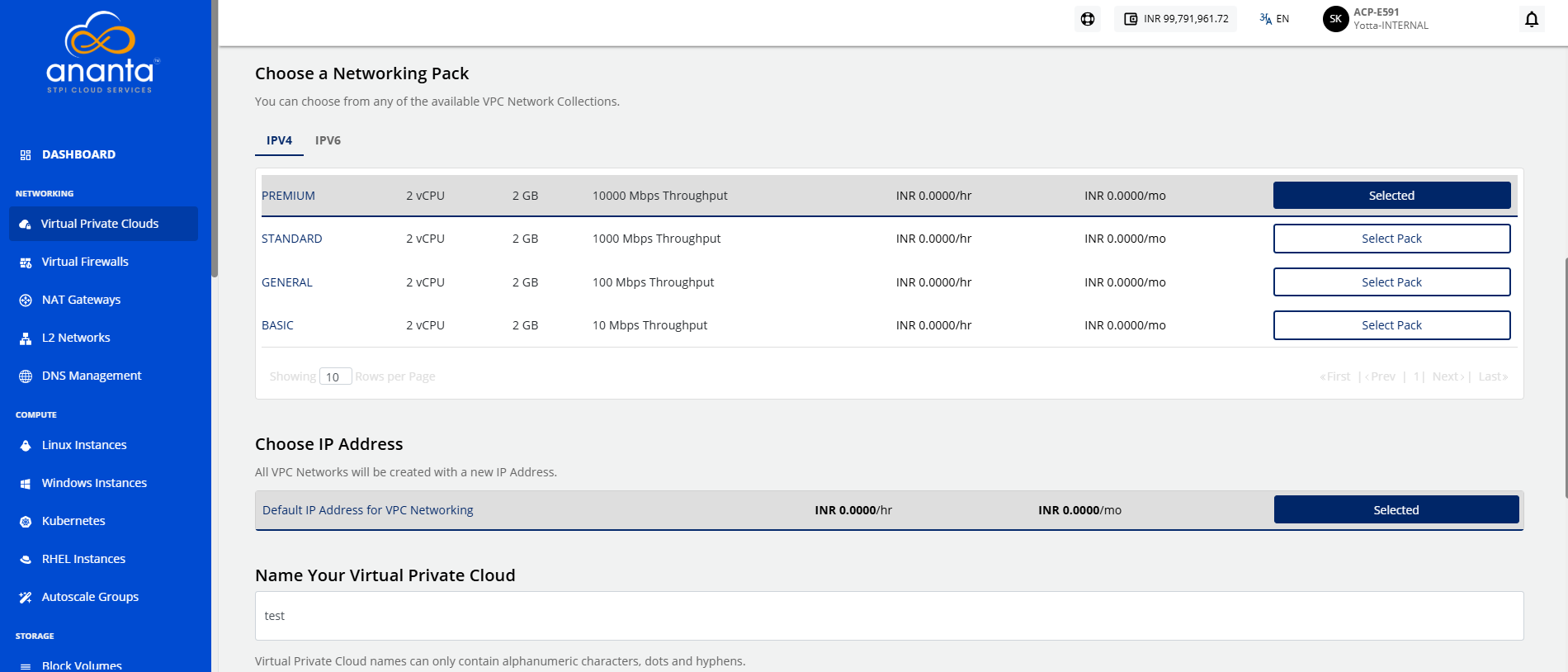Click the main page vertical scrollbar

pos(1566,378)
